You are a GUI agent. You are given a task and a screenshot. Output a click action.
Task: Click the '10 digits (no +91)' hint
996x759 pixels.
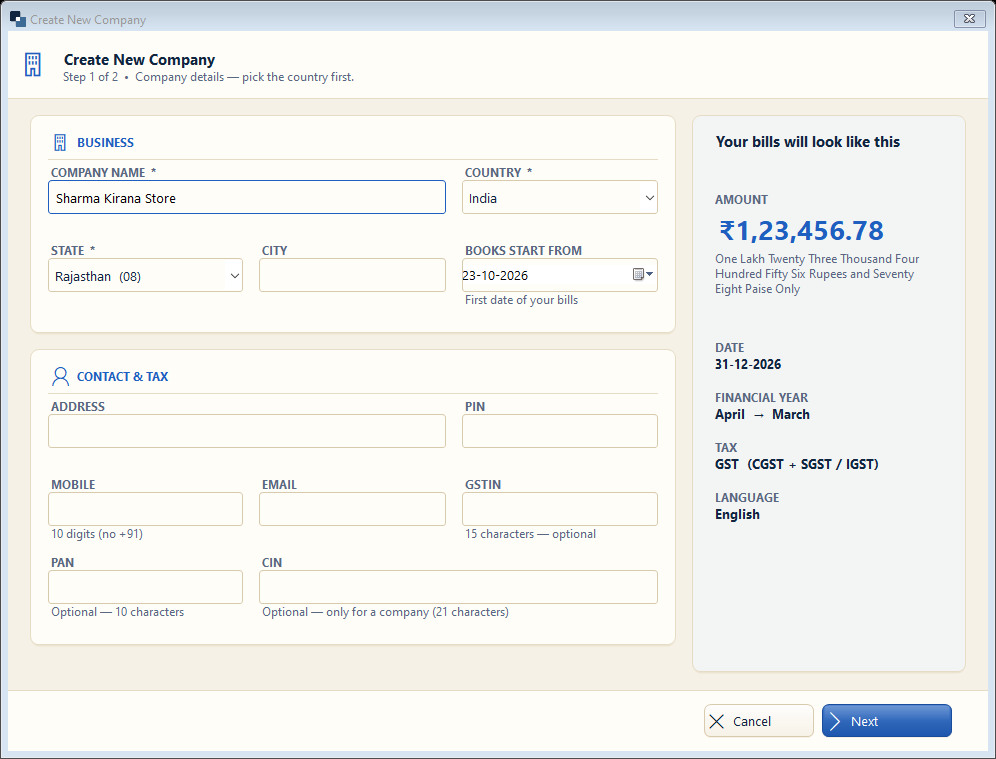click(97, 534)
